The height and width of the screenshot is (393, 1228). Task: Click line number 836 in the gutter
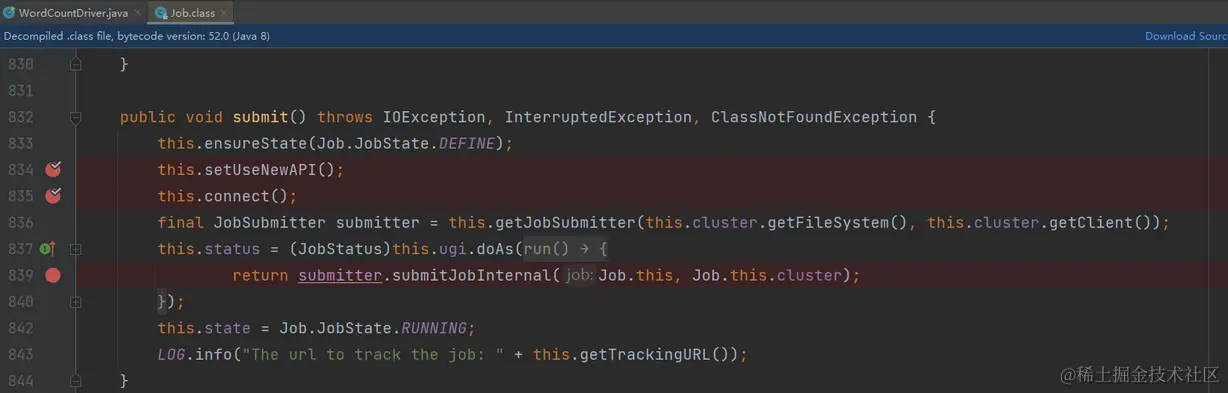coord(20,222)
